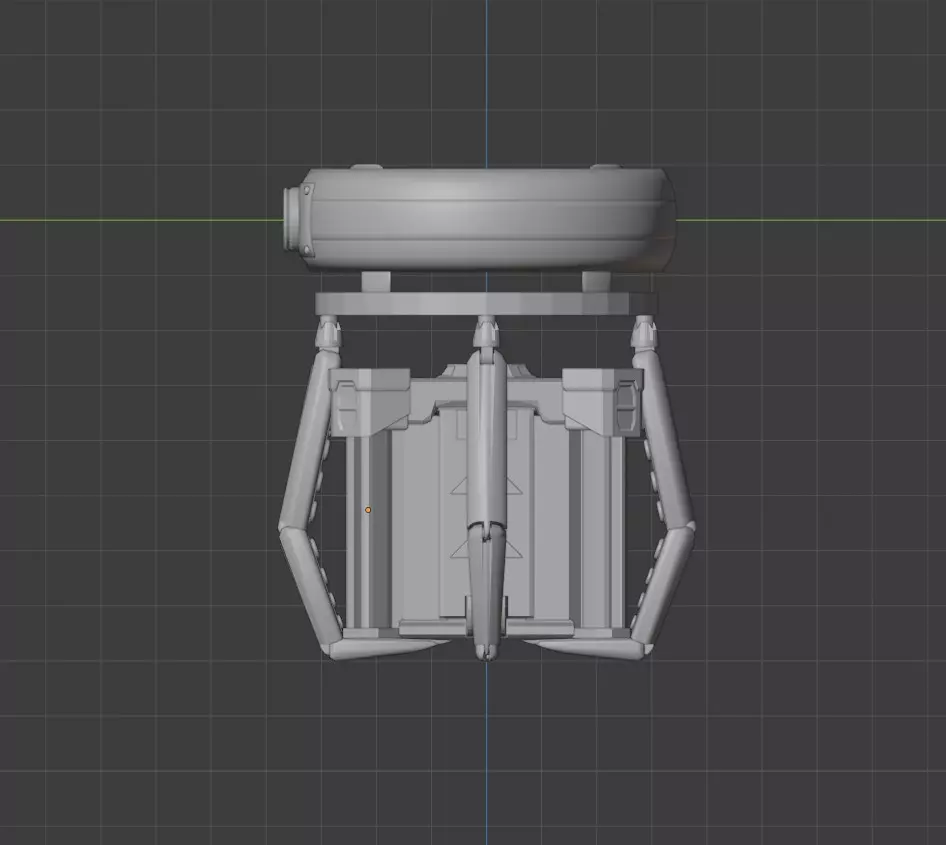Select the left bracket block with hex bolt

(x=369, y=402)
